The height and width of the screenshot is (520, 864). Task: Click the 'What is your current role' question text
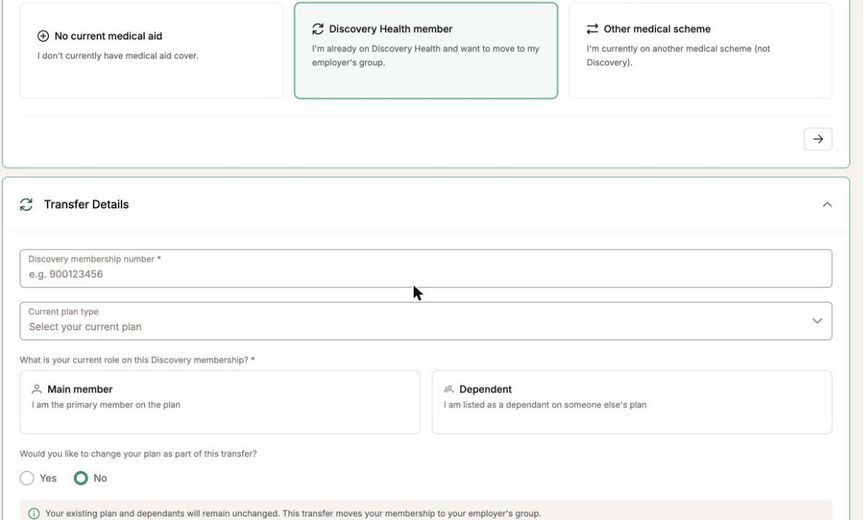coord(137,360)
